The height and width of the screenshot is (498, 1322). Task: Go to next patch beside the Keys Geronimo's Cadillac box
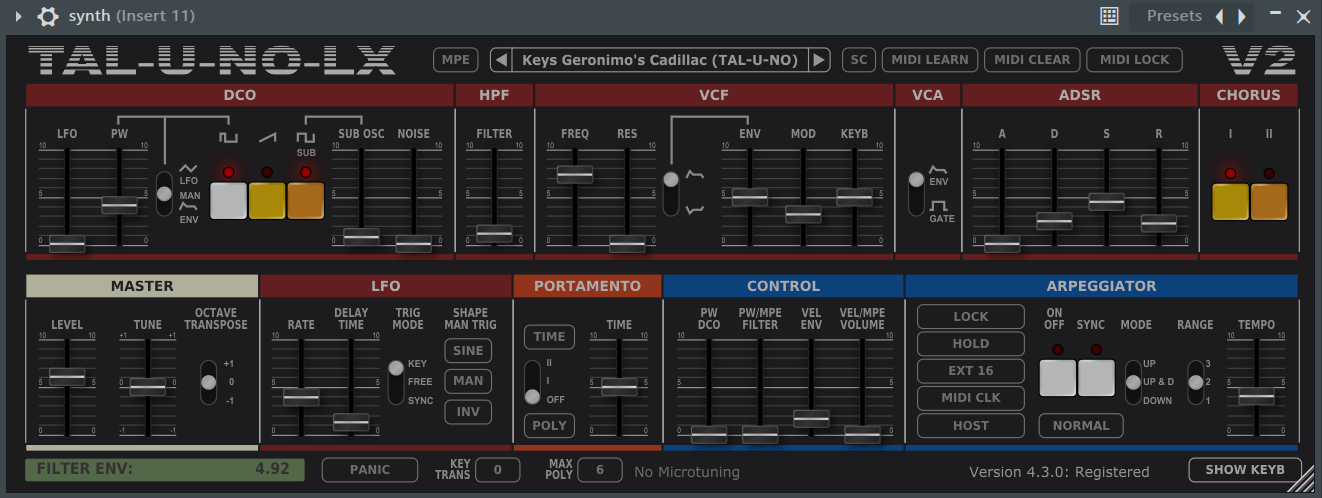(x=820, y=60)
